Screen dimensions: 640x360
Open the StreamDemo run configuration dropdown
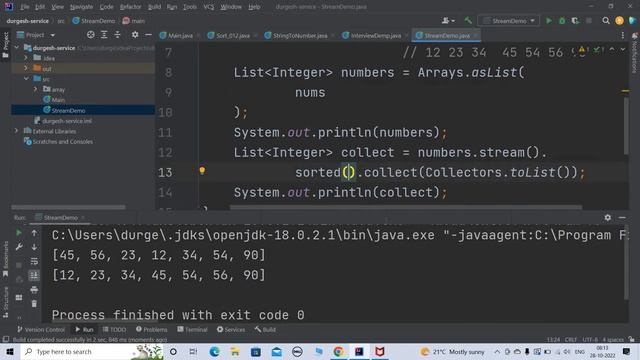tap(509, 20)
